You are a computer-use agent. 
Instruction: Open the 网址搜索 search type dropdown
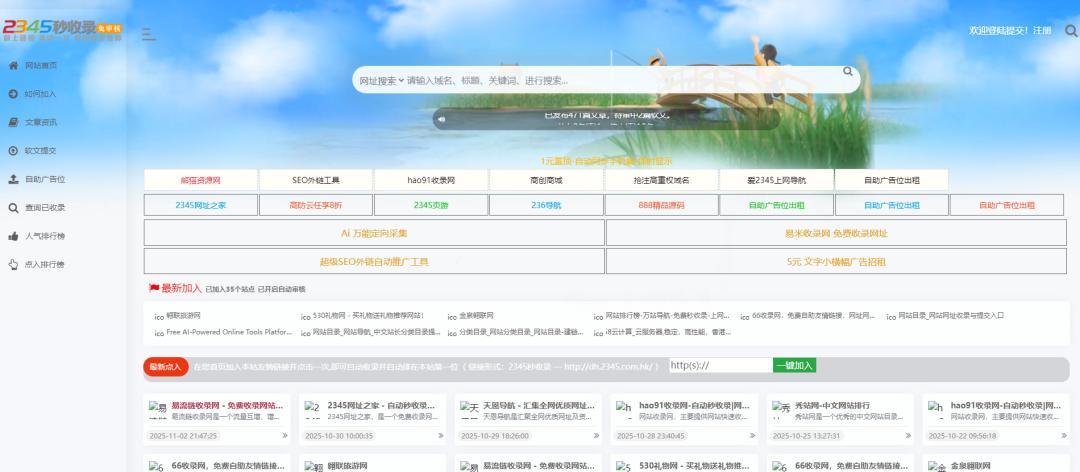382,81
